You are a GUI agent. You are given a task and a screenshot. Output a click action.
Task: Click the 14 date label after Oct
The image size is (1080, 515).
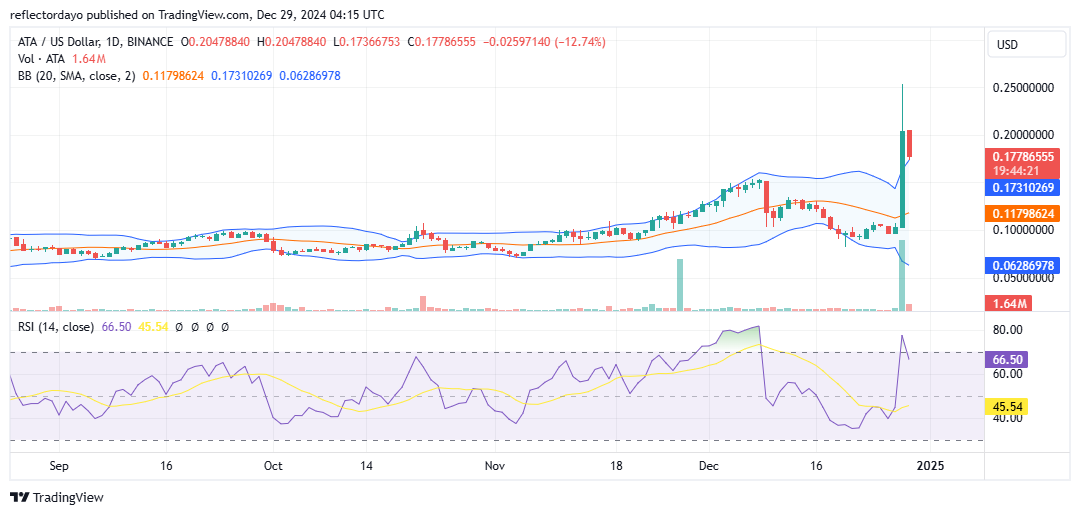(x=366, y=465)
